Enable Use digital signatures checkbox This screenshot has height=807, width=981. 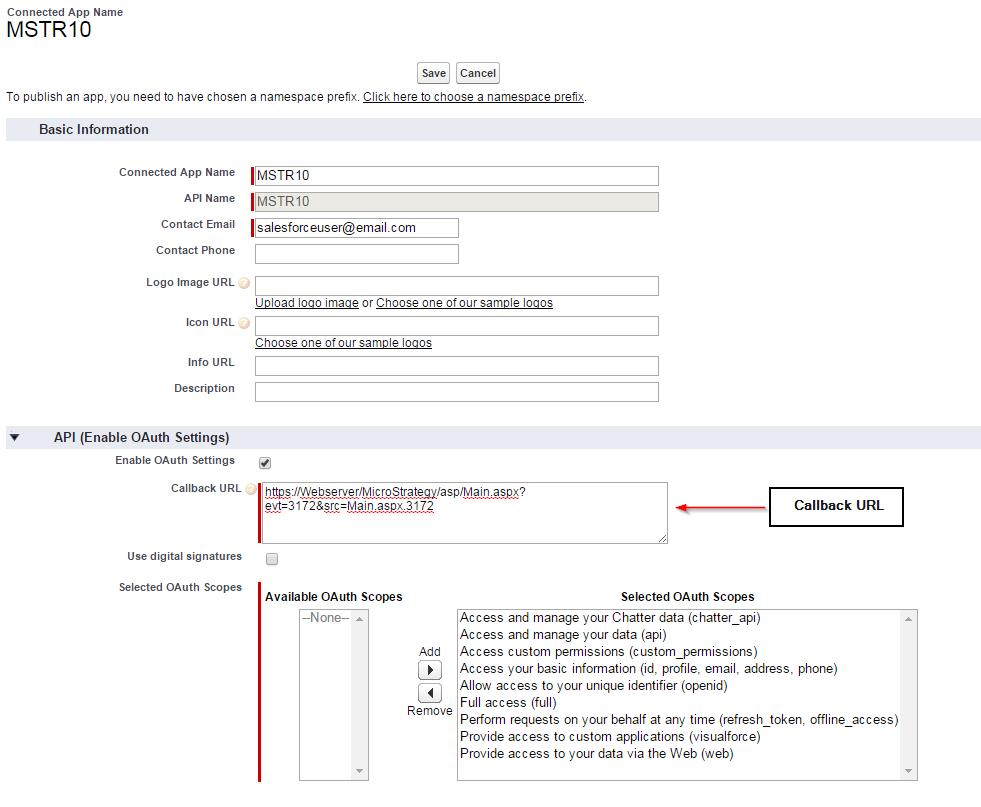point(272,559)
